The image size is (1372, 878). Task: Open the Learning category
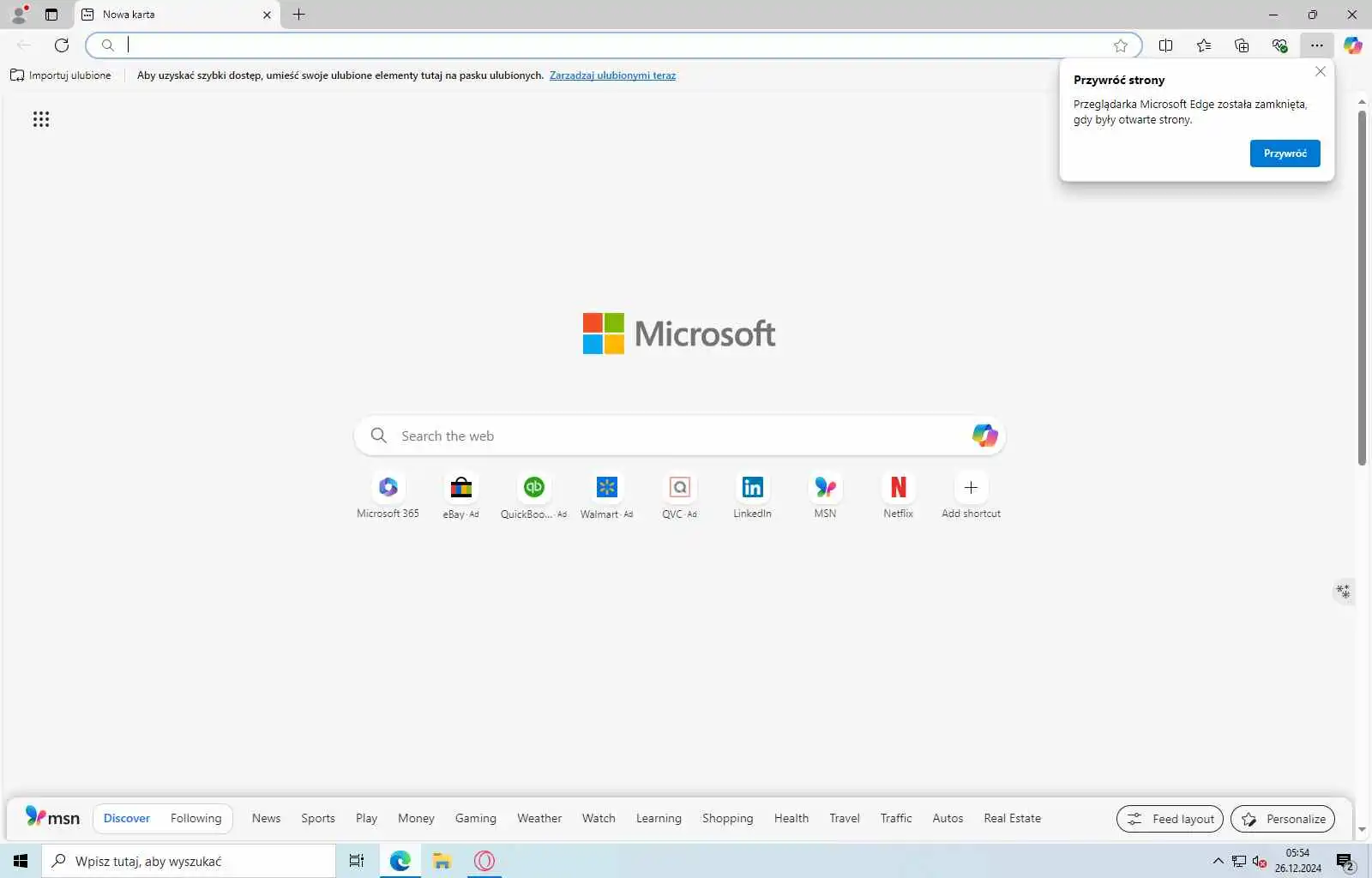[659, 818]
